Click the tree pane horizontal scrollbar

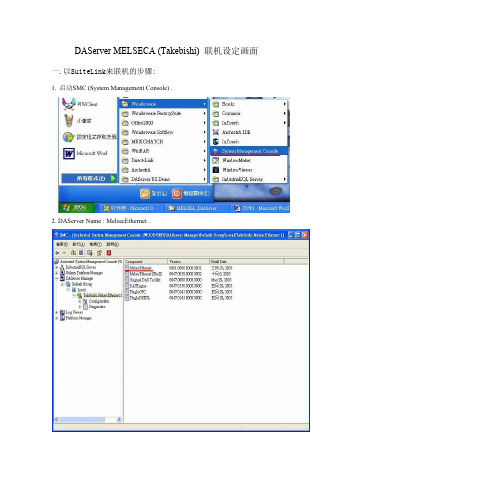pyautogui.click(x=88, y=419)
